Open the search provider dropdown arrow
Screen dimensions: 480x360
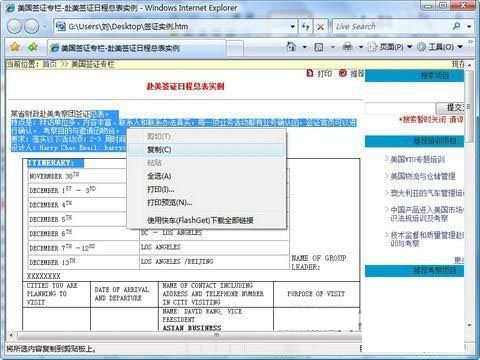469,26
